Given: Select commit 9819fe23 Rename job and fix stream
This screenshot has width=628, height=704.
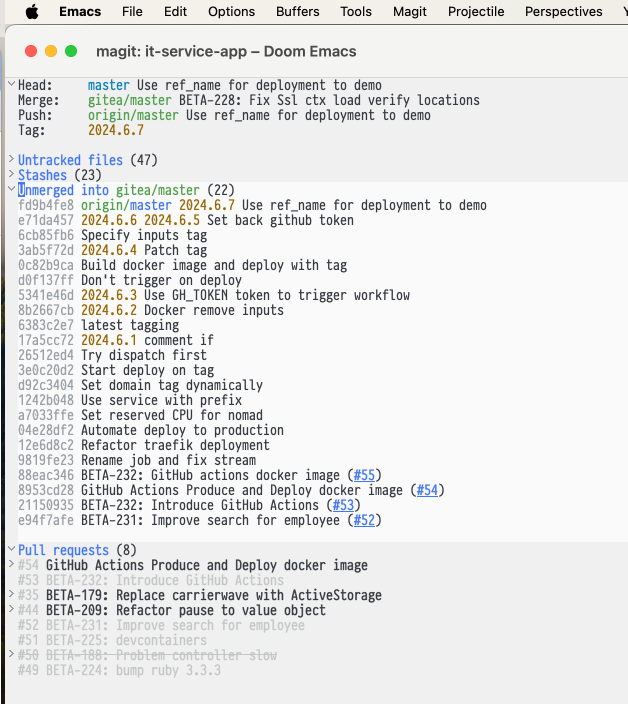Looking at the screenshot, I should tap(137, 460).
